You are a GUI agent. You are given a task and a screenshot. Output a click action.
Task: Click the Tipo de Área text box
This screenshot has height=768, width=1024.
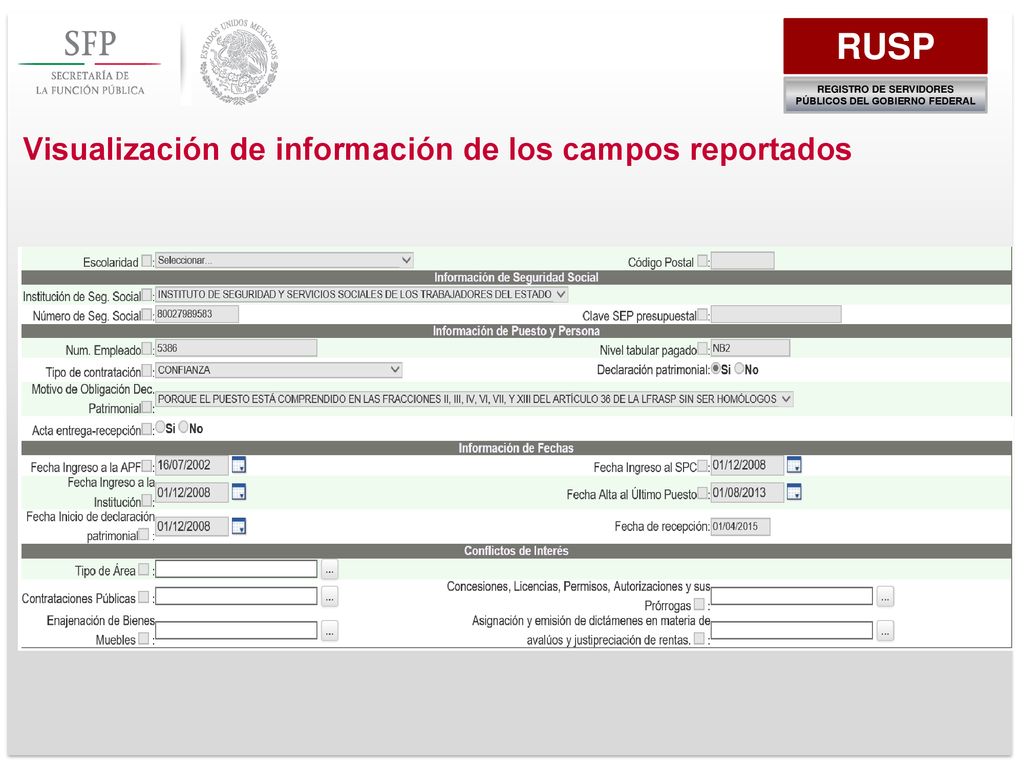(x=236, y=569)
